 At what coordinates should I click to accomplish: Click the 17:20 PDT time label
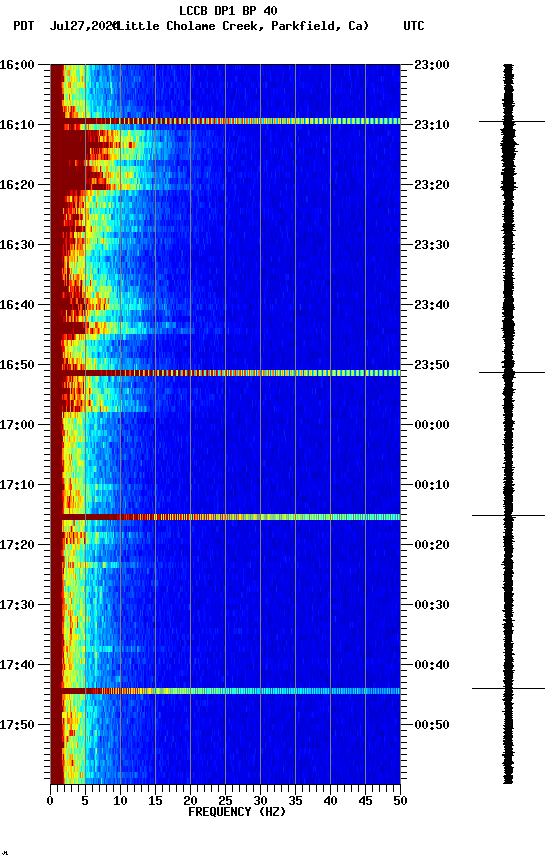(x=17, y=545)
